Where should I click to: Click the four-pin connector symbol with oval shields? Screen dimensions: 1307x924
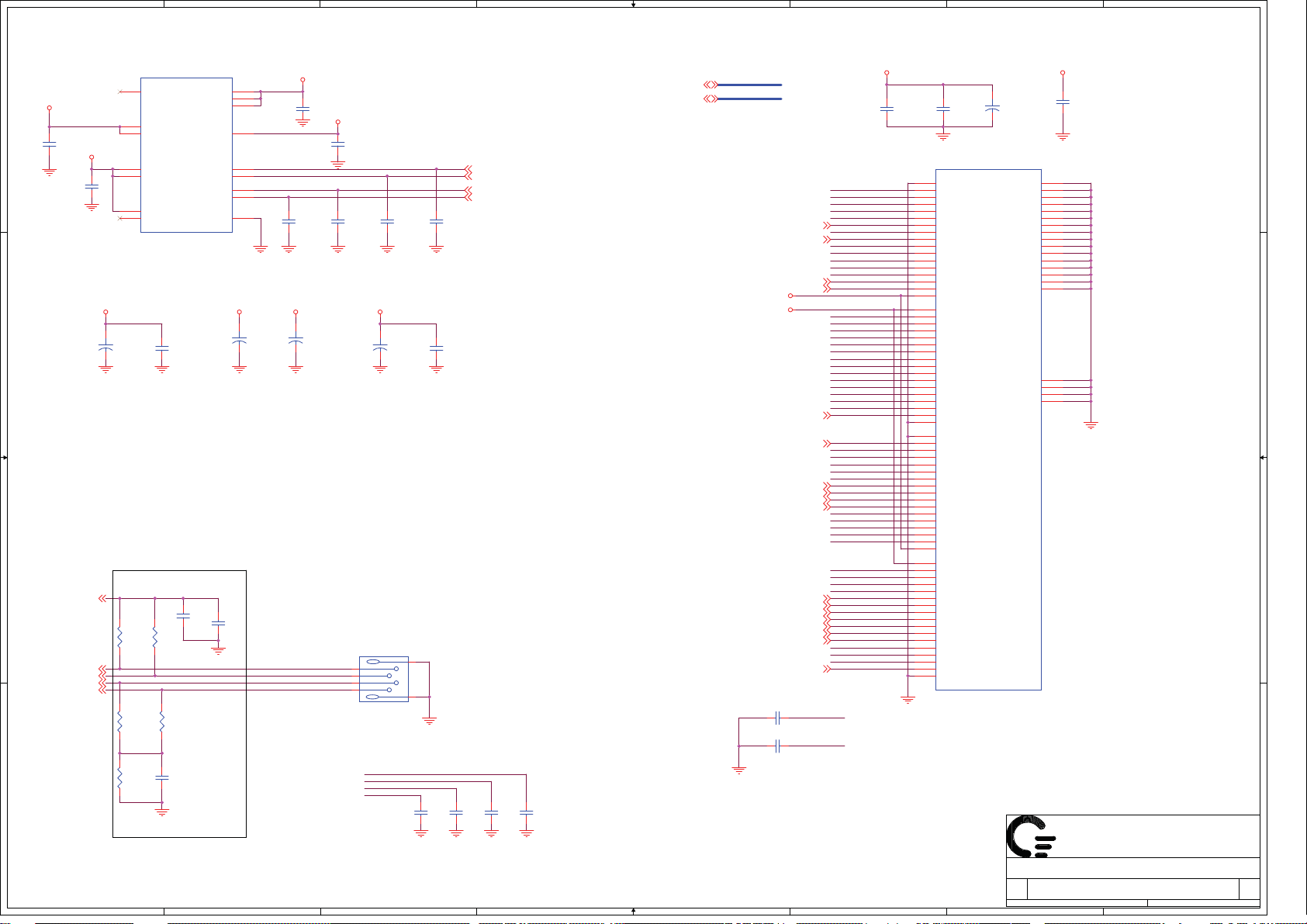click(384, 679)
